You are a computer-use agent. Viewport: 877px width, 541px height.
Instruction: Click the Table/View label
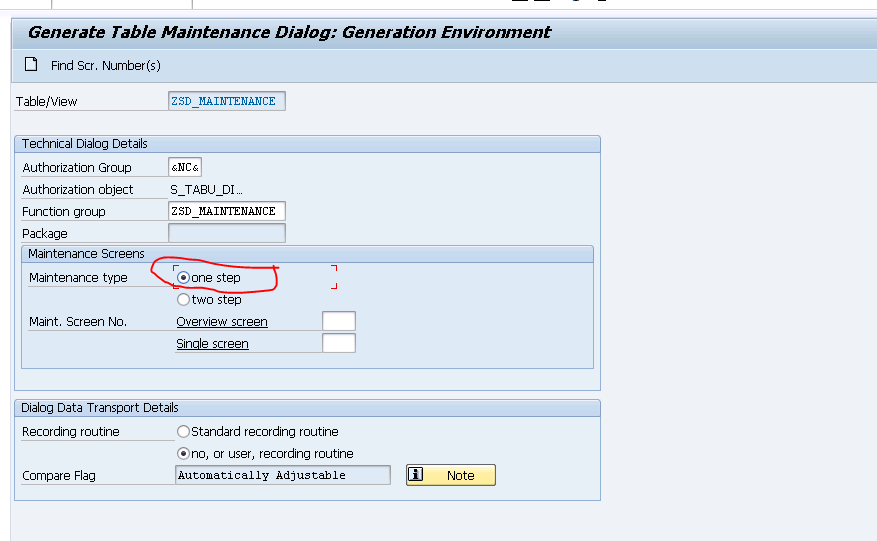[46, 101]
